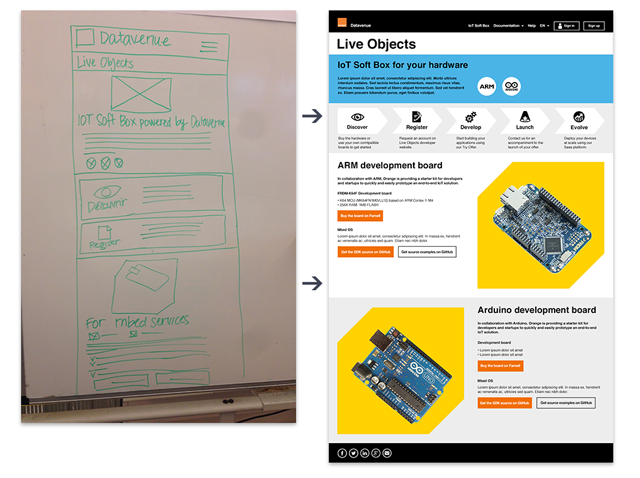Click the Evolve step description text
This screenshot has height=478, width=640.
tap(580, 143)
